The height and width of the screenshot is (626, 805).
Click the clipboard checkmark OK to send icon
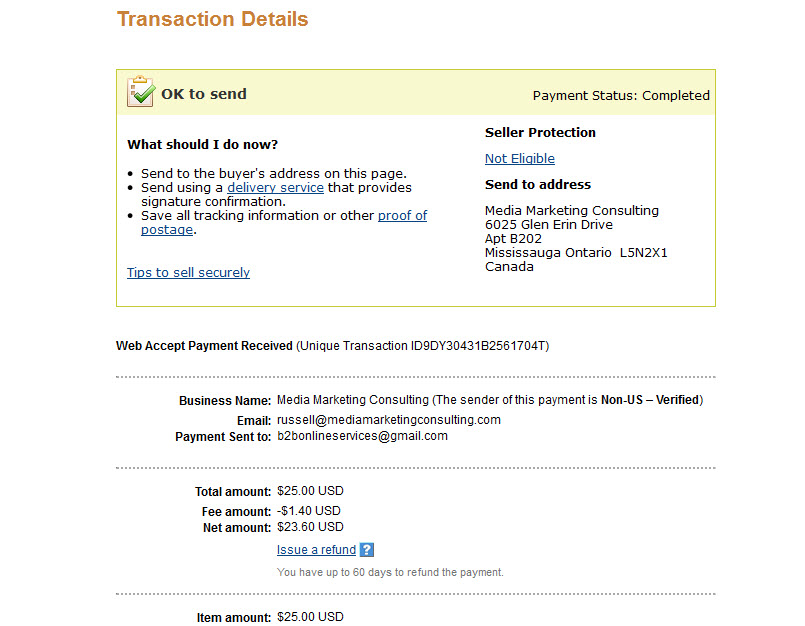pos(141,91)
